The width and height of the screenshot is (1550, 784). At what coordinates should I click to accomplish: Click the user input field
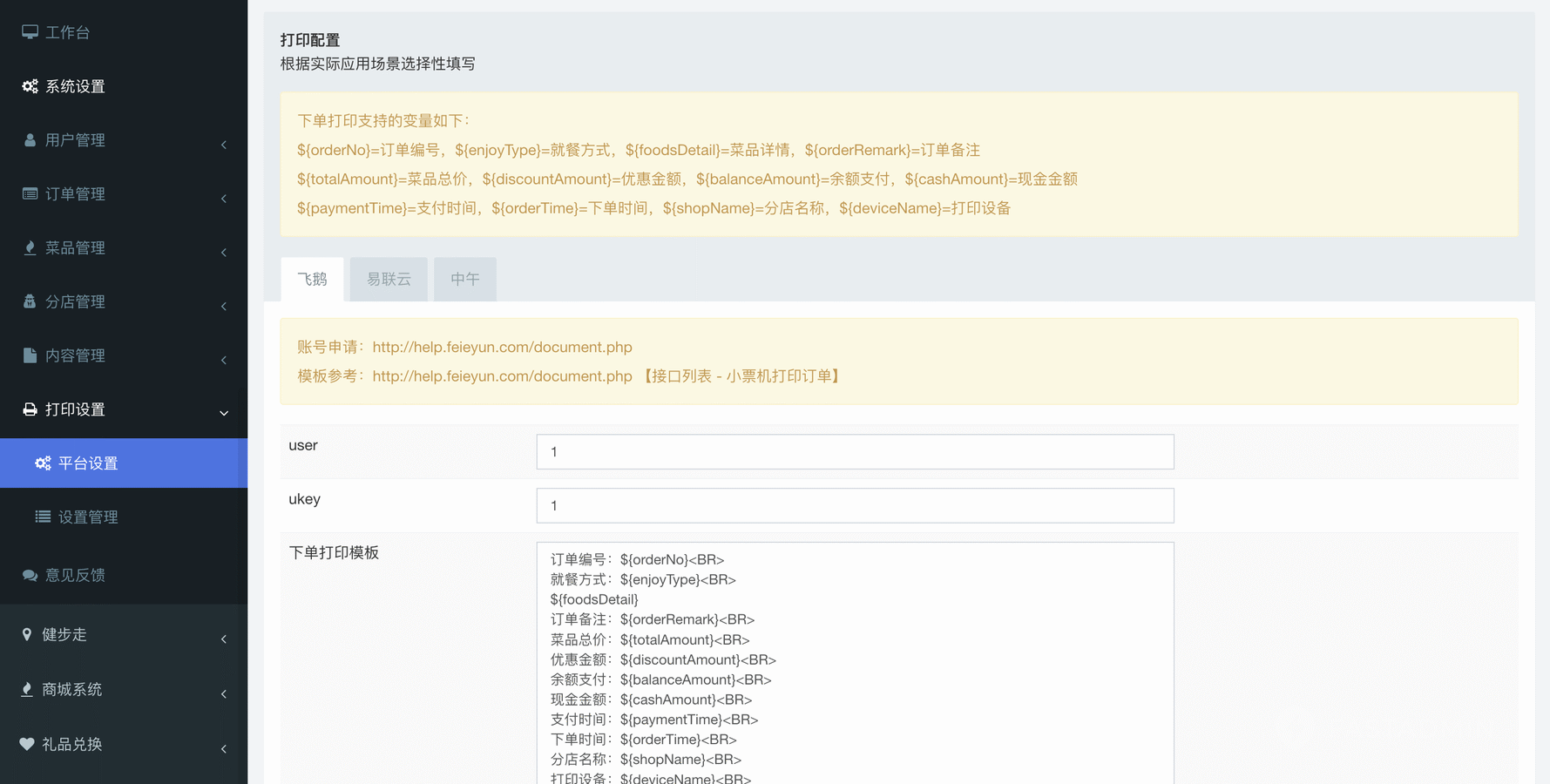(x=855, y=452)
